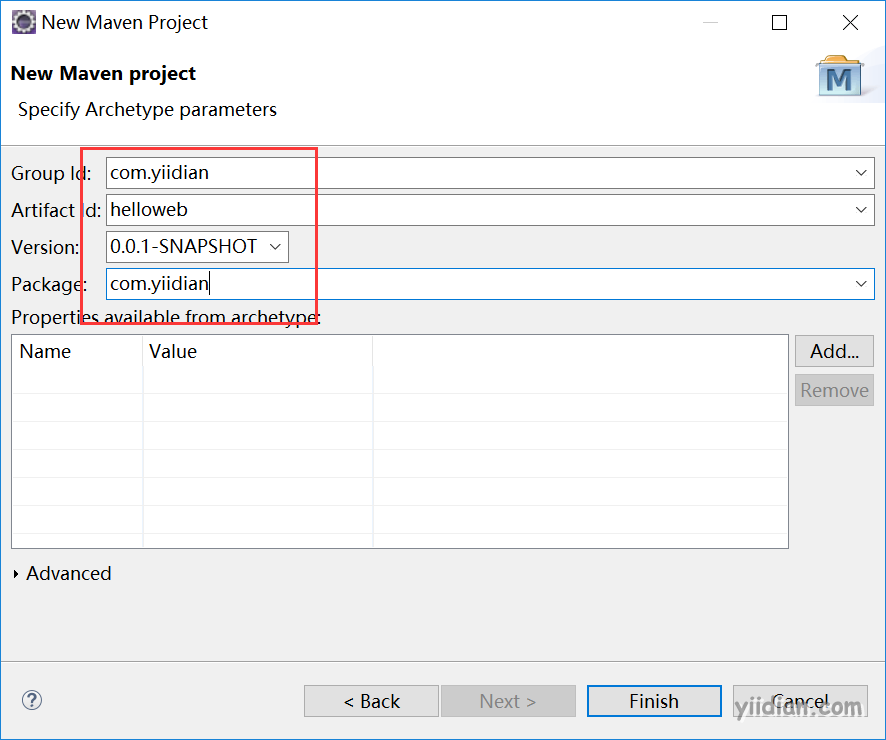Open the Artifact Id dropdown arrow
This screenshot has height=740, width=886.
(x=861, y=210)
